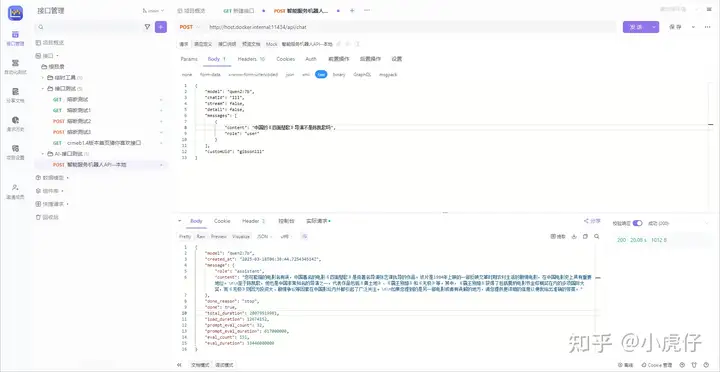This screenshot has width=720, height=372.
Task: Download the response using download icon
Action: (574, 237)
